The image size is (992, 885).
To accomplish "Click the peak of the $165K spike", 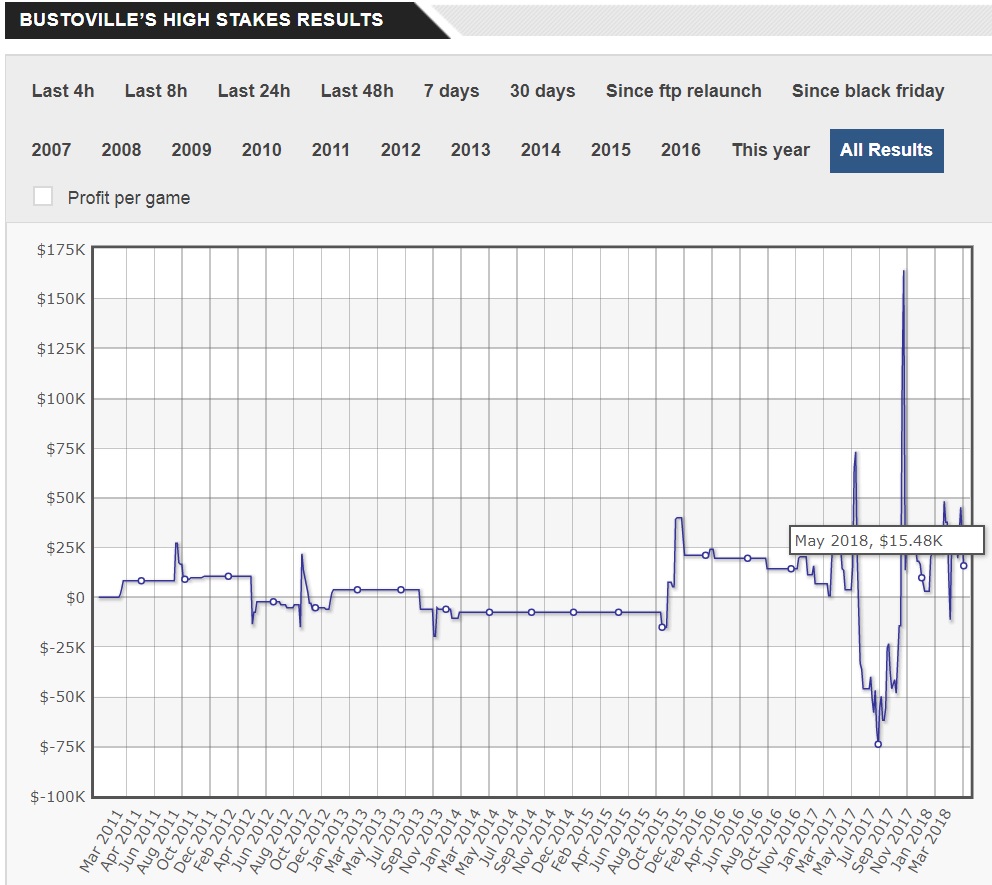I will click(x=904, y=271).
